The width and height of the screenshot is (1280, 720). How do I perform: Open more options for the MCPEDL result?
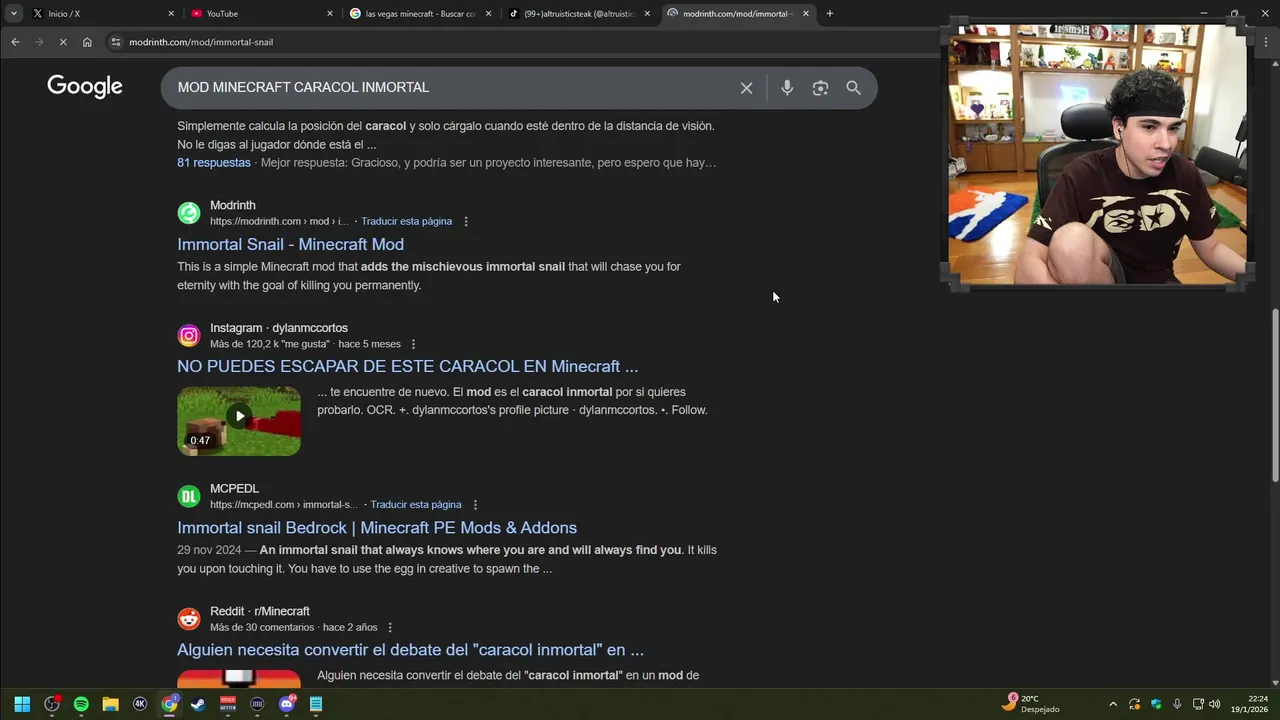coord(475,505)
